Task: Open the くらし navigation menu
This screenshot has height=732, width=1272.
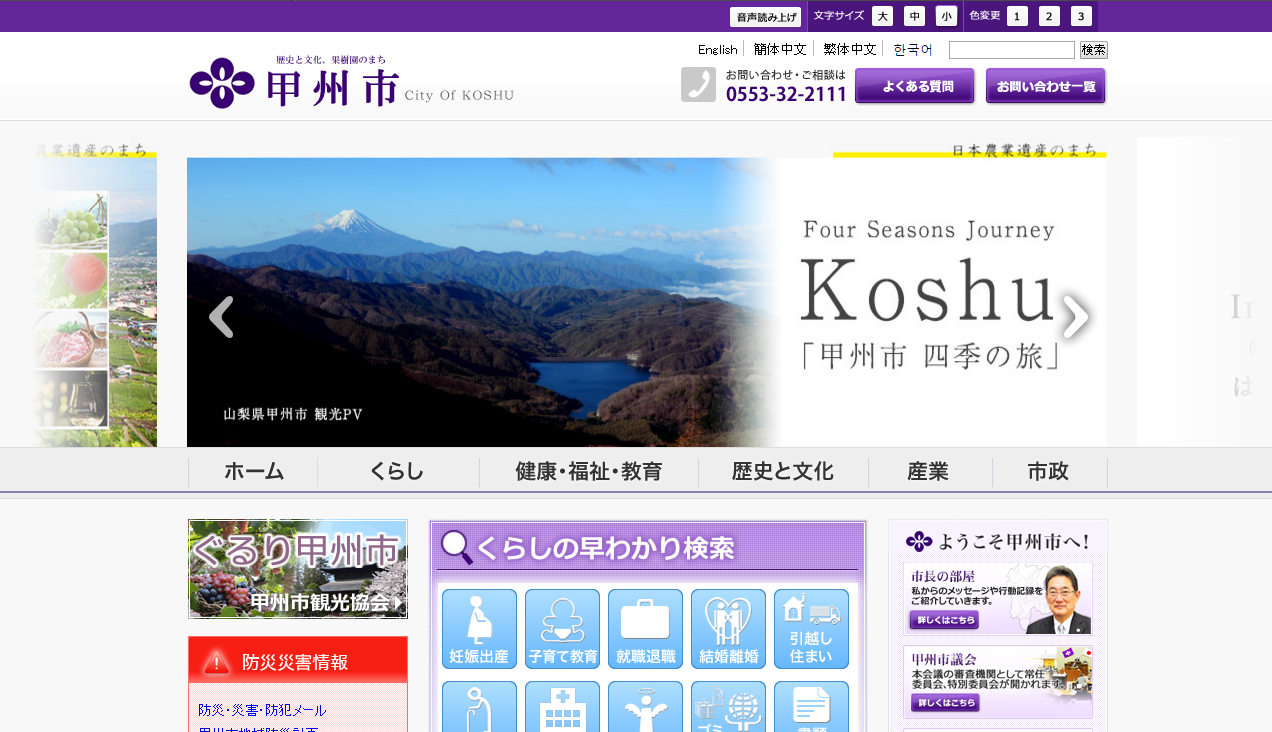Action: [397, 472]
